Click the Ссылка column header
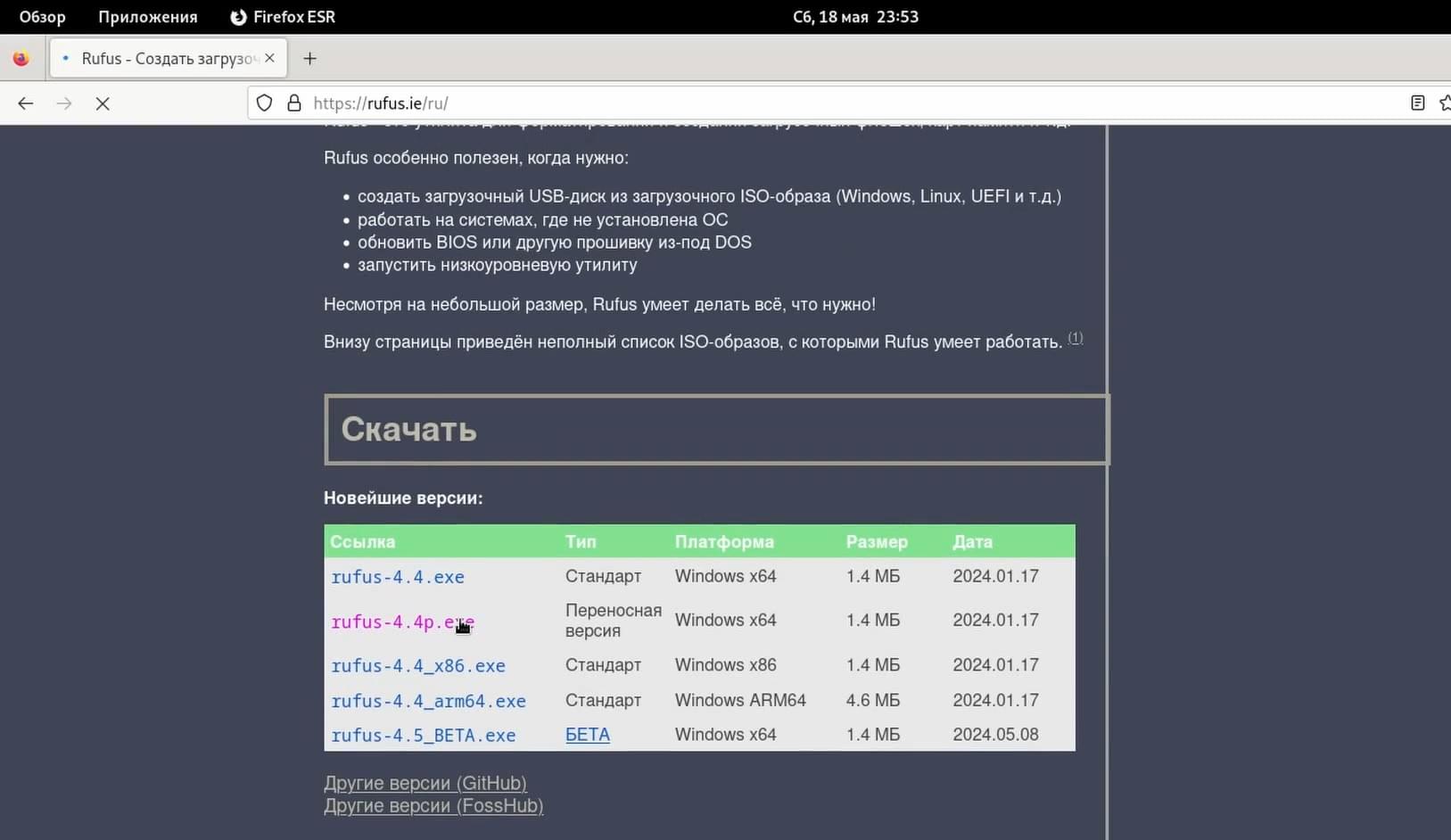Image resolution: width=1451 pixels, height=840 pixels. (x=362, y=541)
